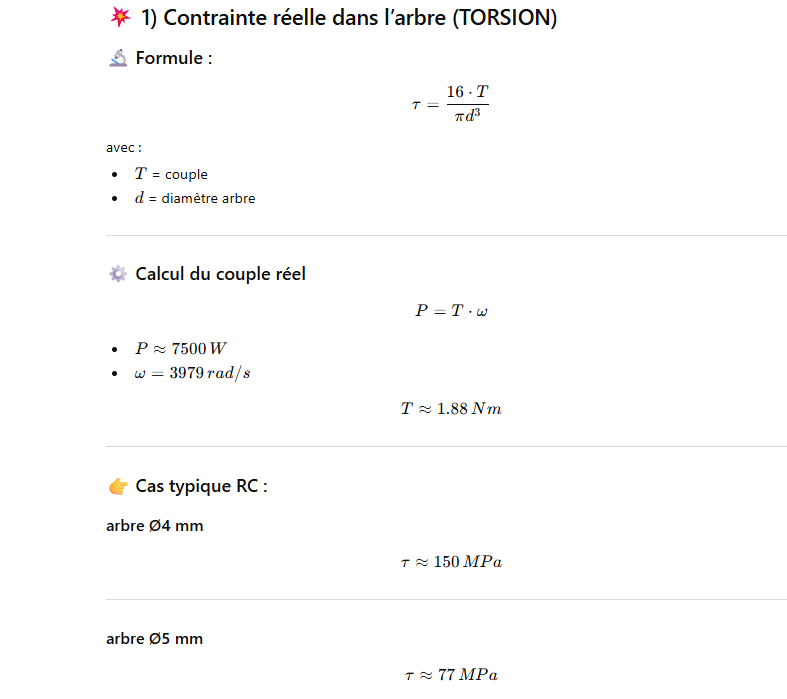Screen dimensions: 787x699
Task: Click the pointing hand emoji beside Cas typique RC
Action: [x=117, y=487]
